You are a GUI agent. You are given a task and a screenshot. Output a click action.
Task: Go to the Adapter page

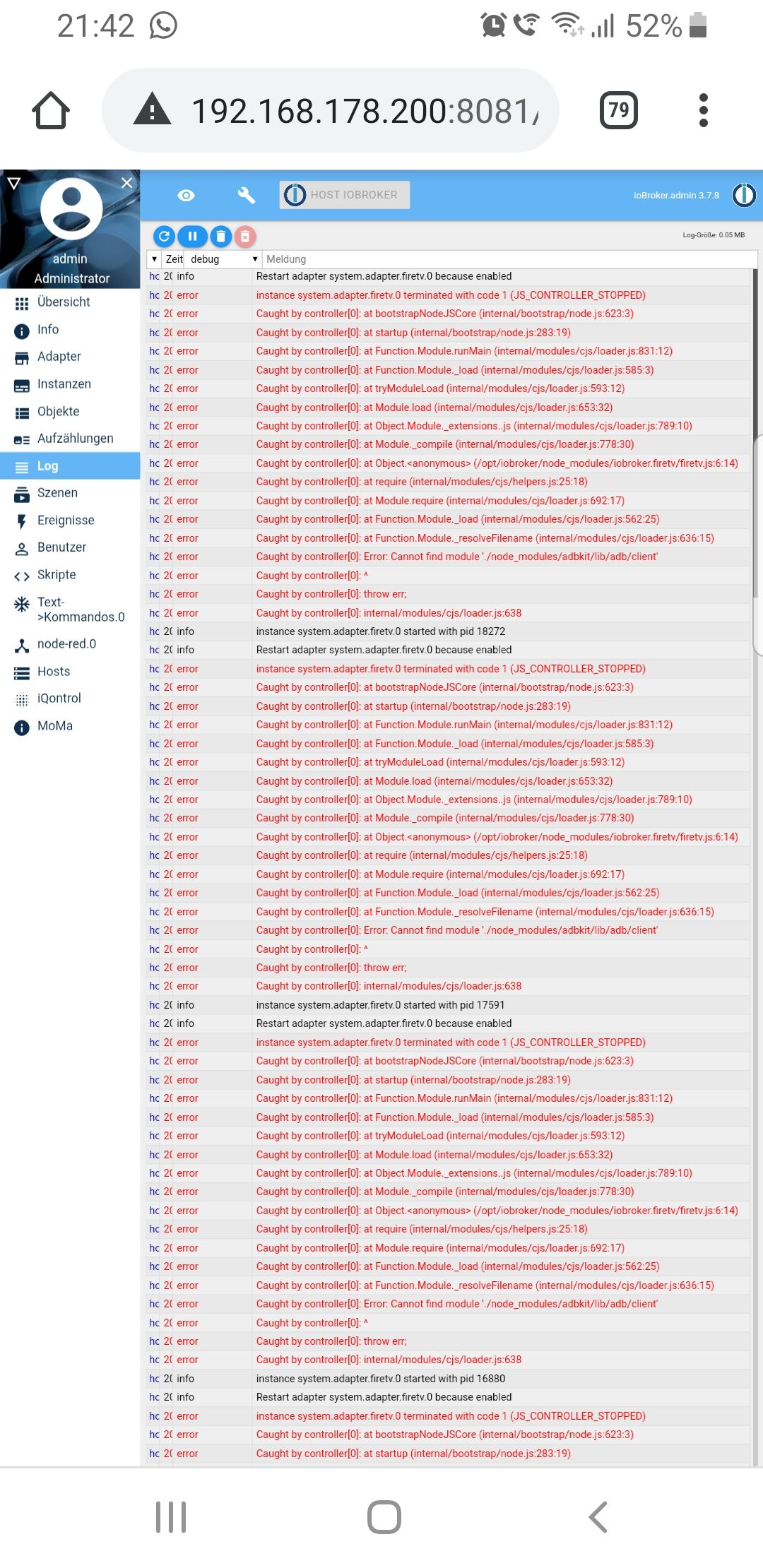coord(70,357)
